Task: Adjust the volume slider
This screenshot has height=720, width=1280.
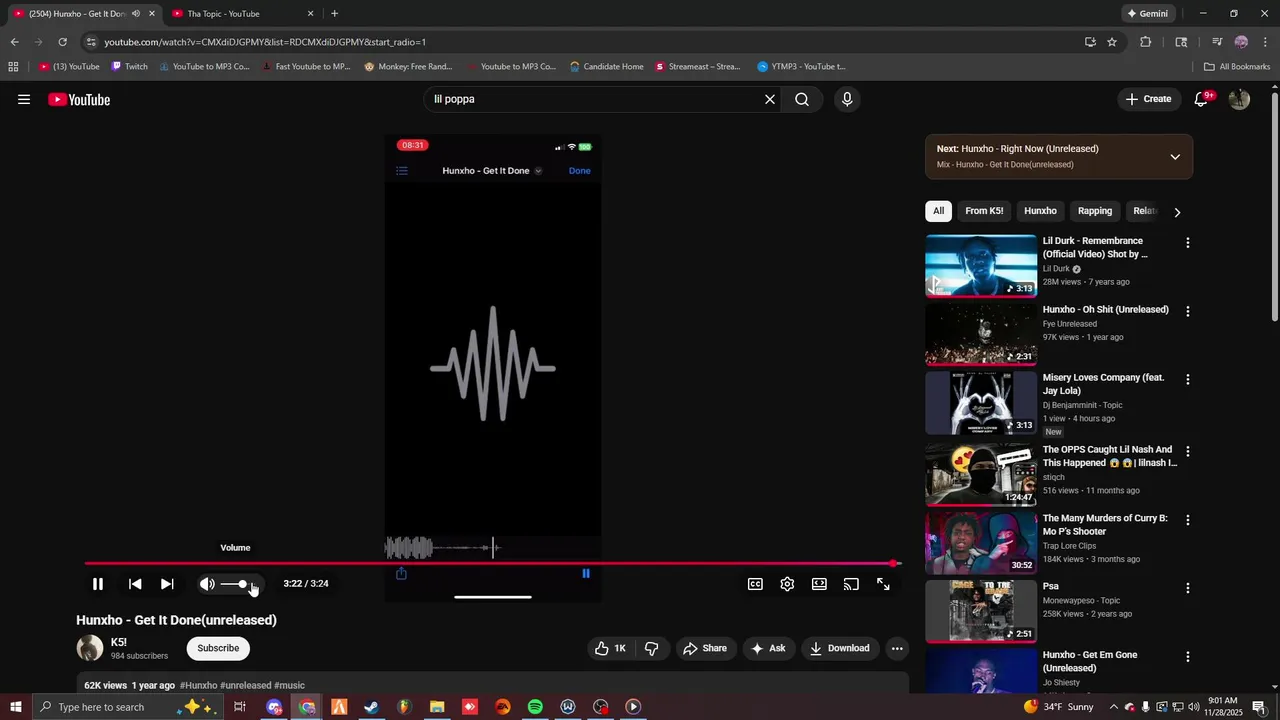Action: pyautogui.click(x=238, y=584)
